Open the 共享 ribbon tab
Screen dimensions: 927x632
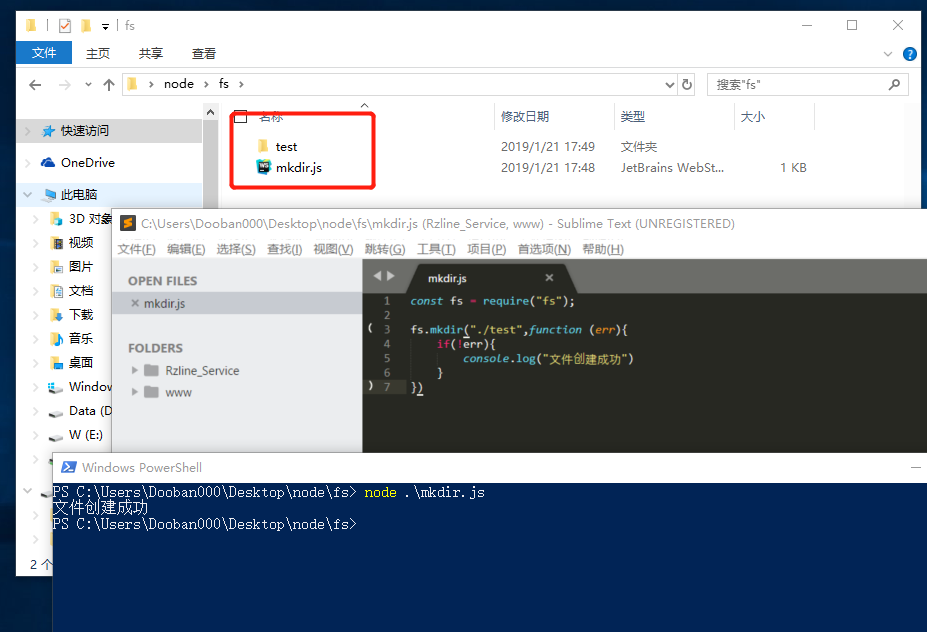tap(151, 53)
